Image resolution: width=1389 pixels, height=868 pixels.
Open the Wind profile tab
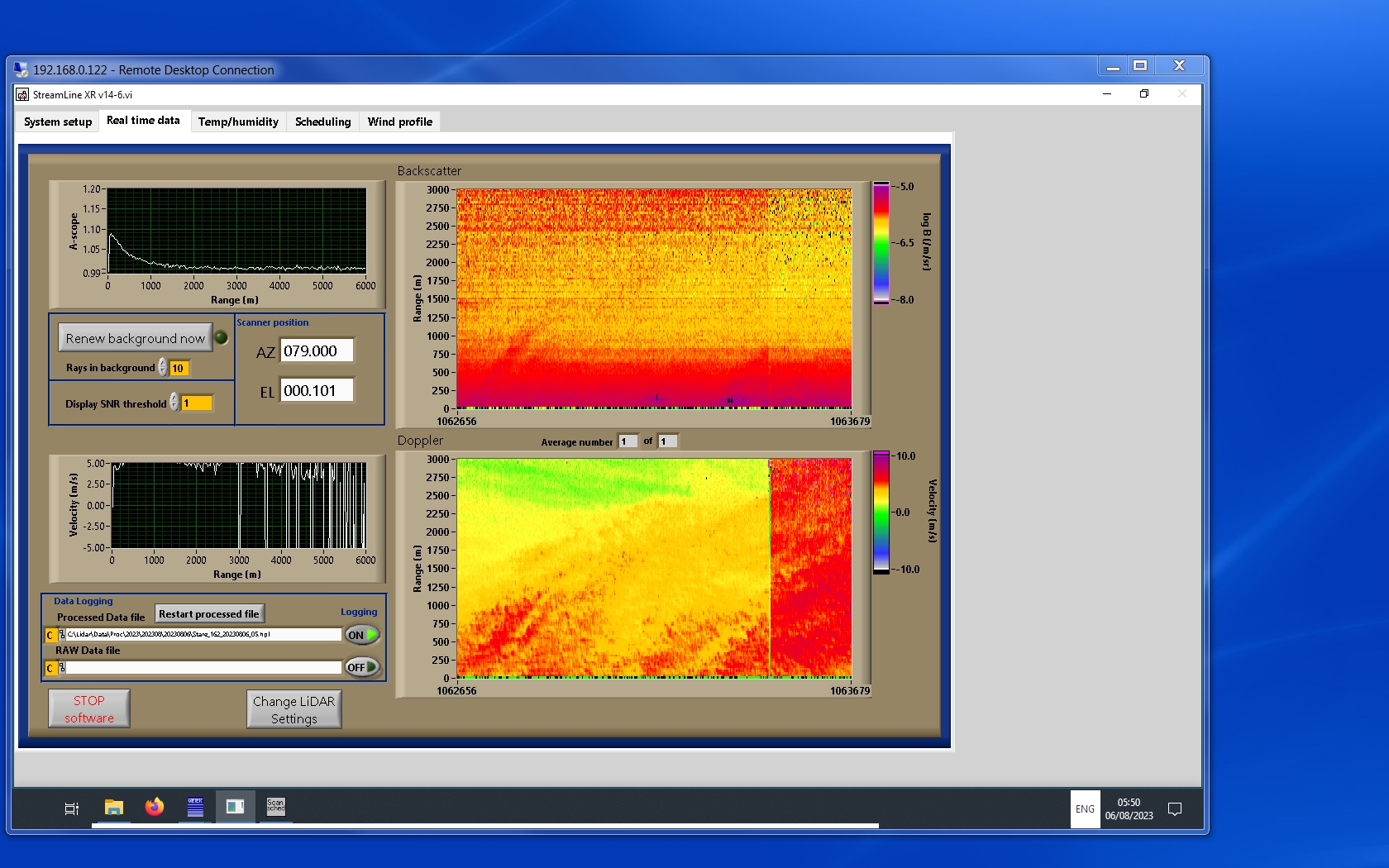399,122
